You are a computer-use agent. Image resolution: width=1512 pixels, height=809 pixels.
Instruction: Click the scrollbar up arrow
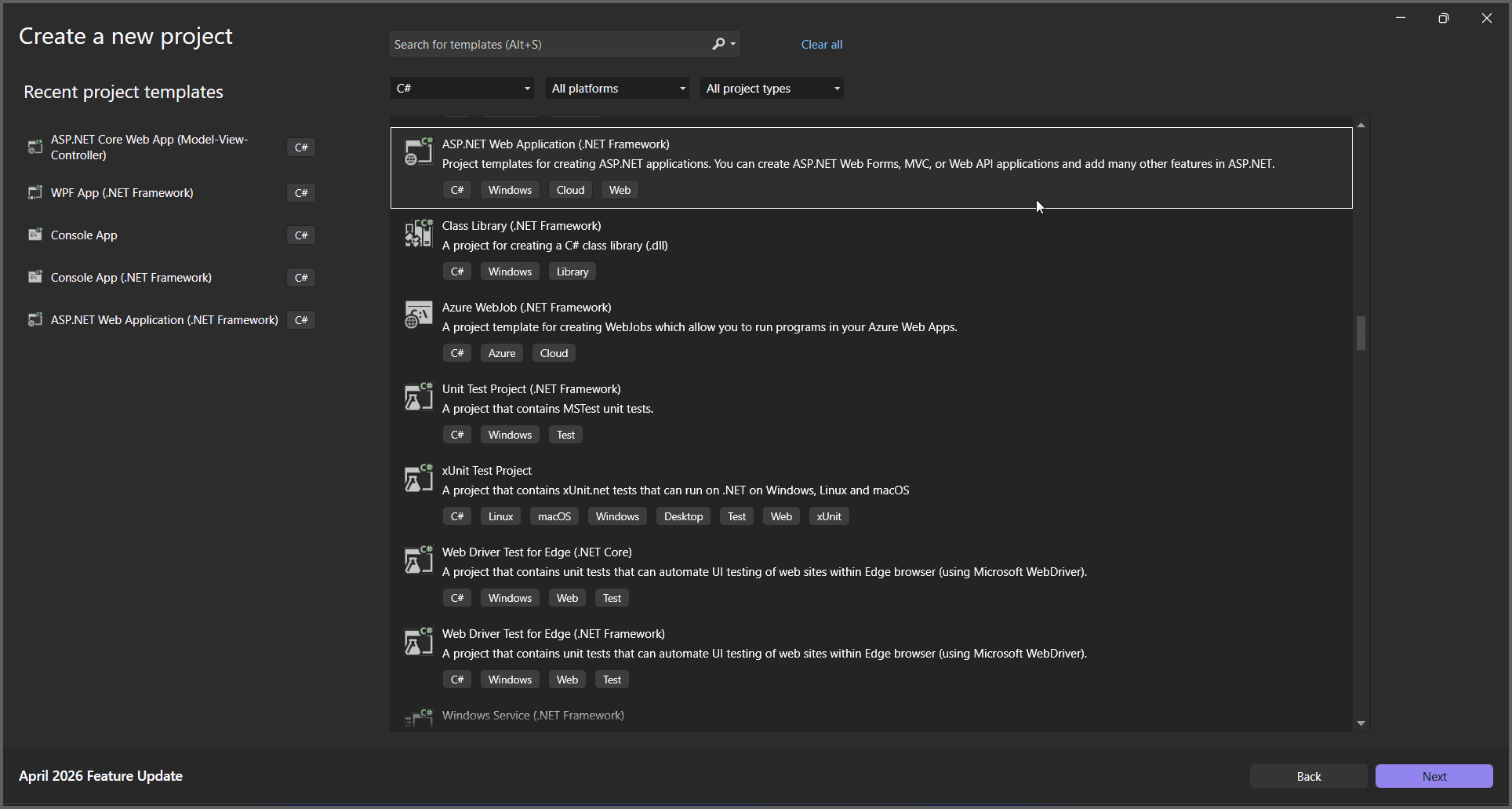[1361, 125]
